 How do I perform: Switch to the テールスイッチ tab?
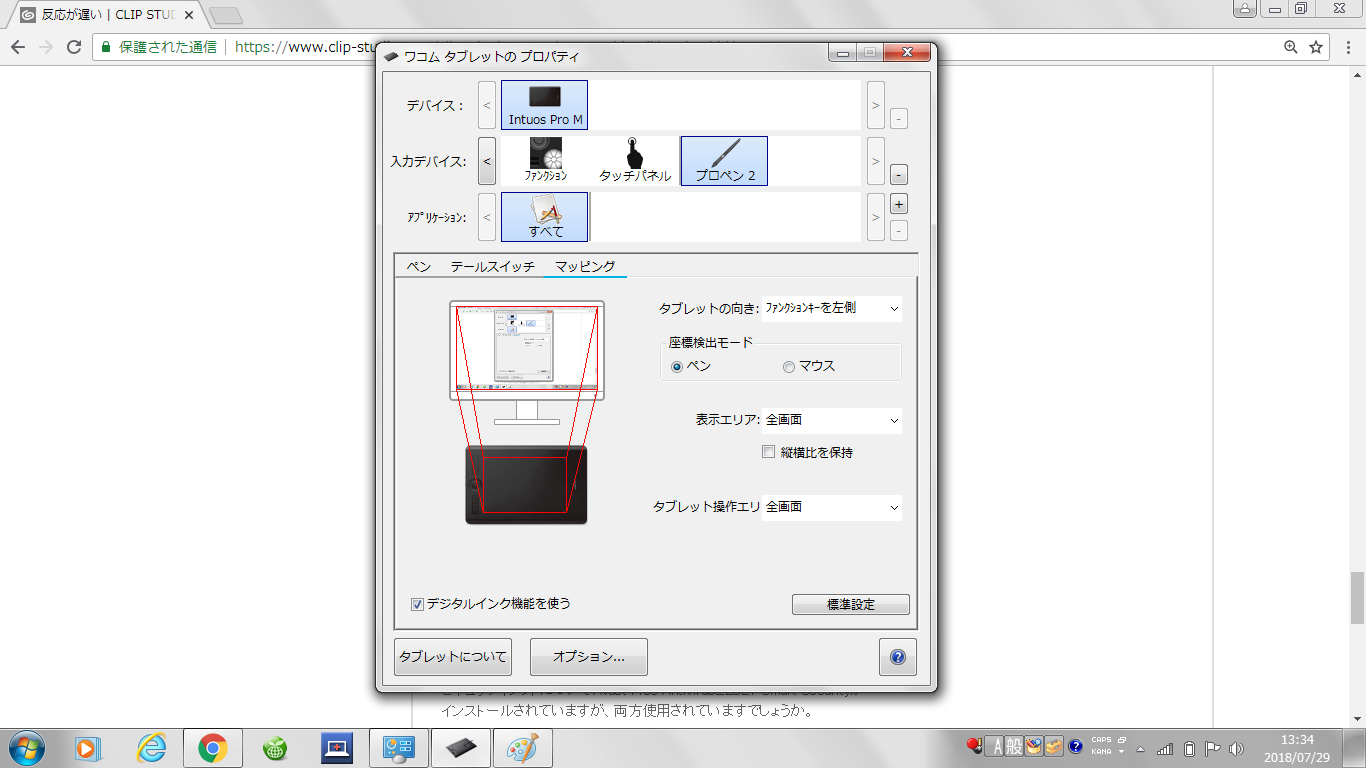coord(493,267)
